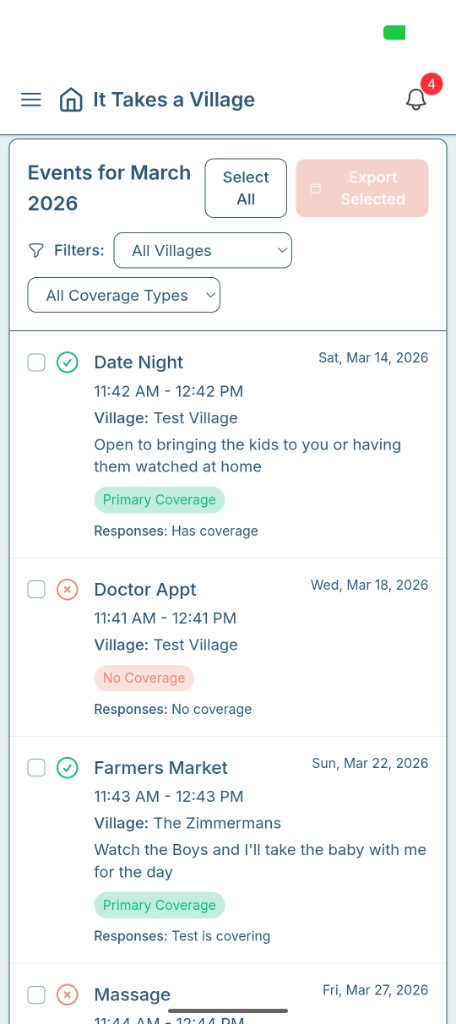
Task: Tap the No Coverage badge
Action: pos(144,678)
